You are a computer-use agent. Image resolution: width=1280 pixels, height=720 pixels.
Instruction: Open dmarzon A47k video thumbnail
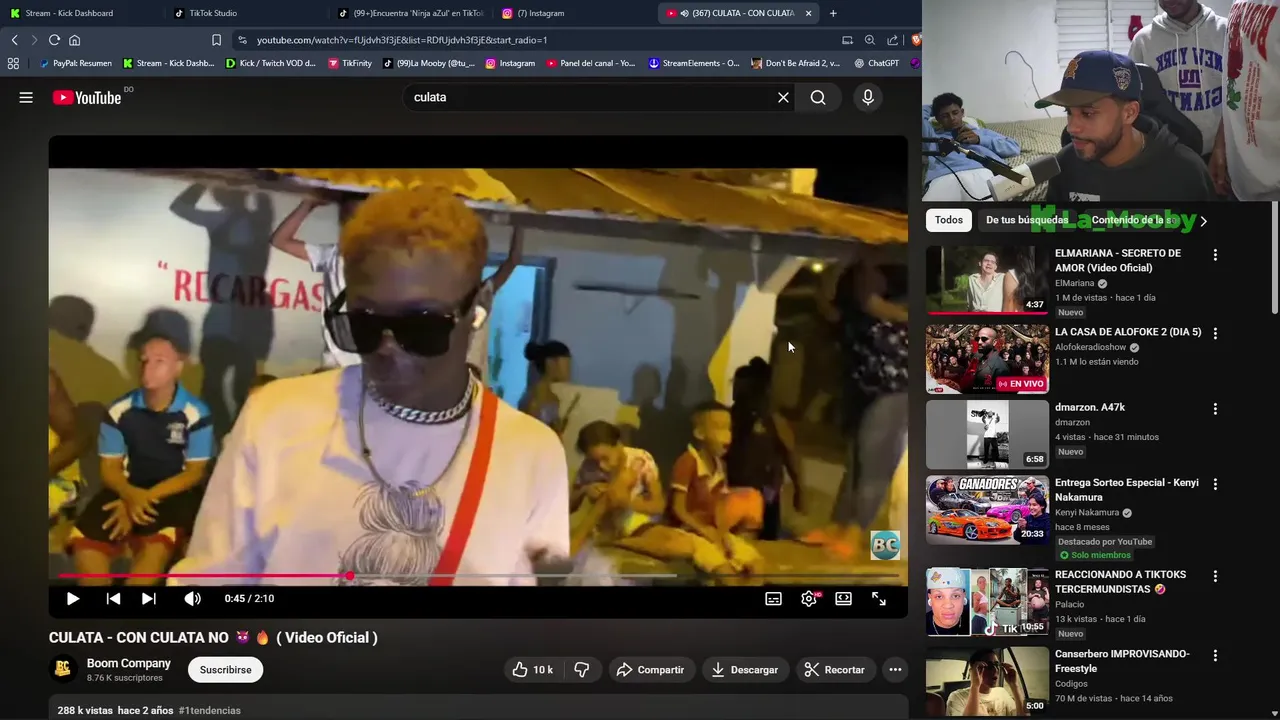987,435
